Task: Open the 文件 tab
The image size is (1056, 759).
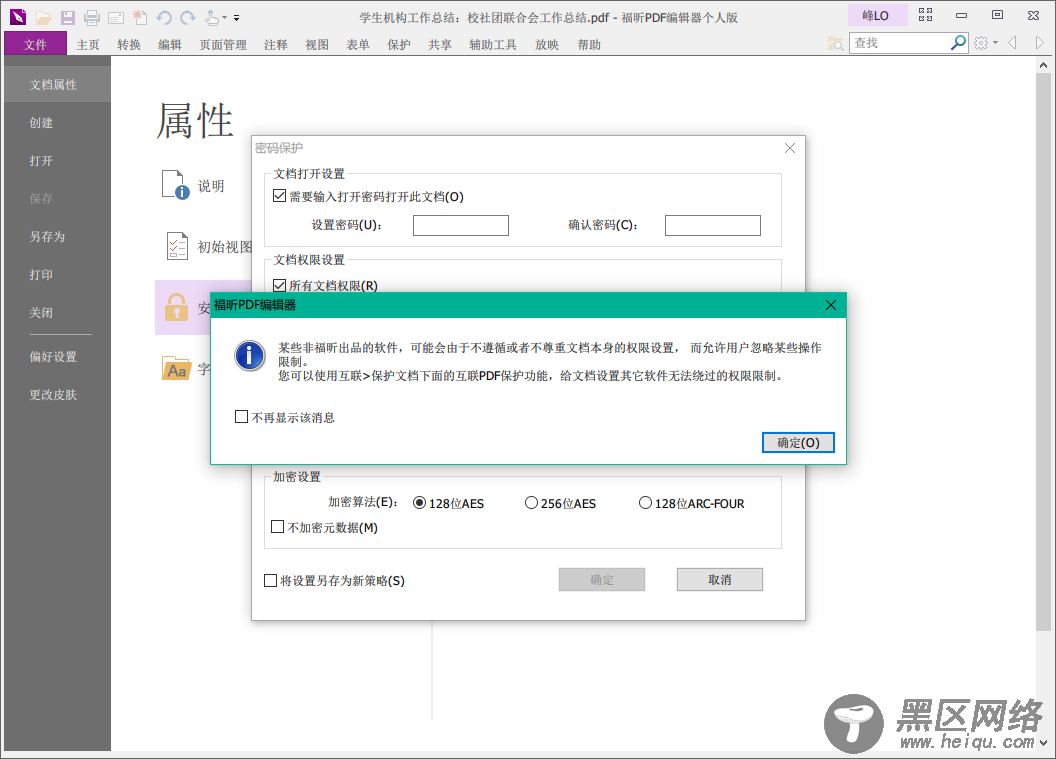Action: pos(35,44)
